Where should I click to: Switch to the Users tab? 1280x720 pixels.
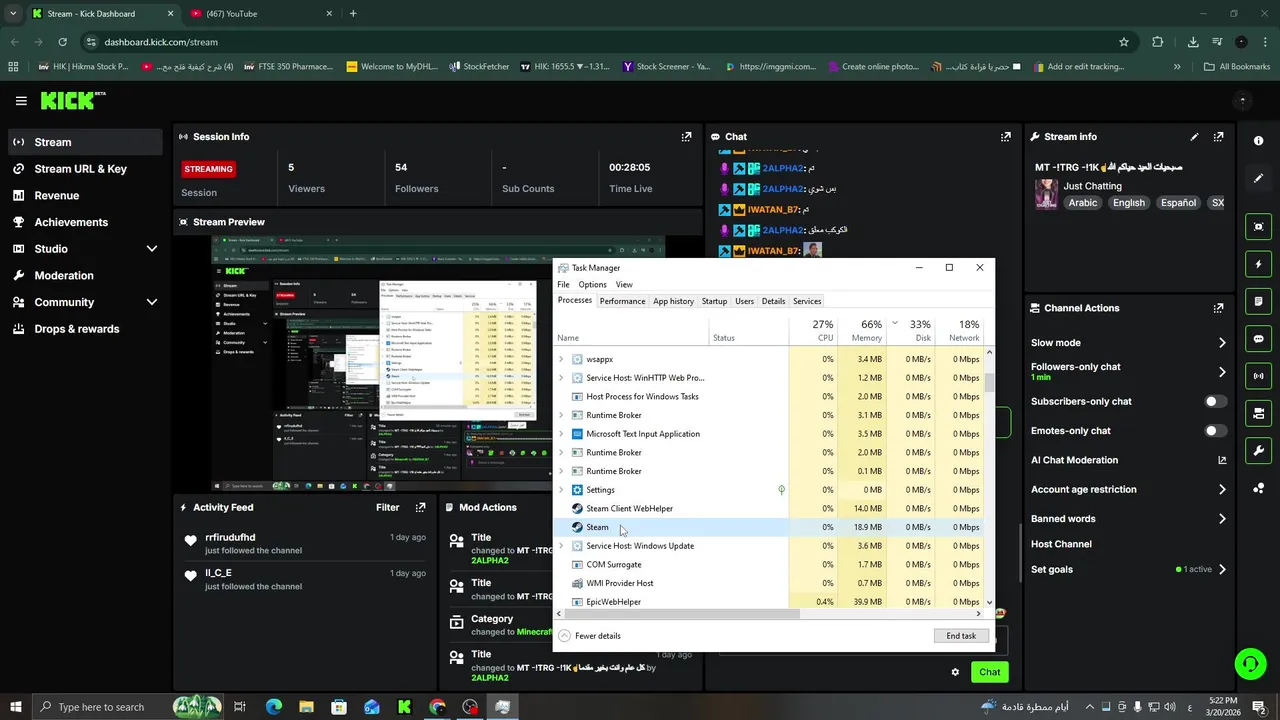click(x=744, y=301)
